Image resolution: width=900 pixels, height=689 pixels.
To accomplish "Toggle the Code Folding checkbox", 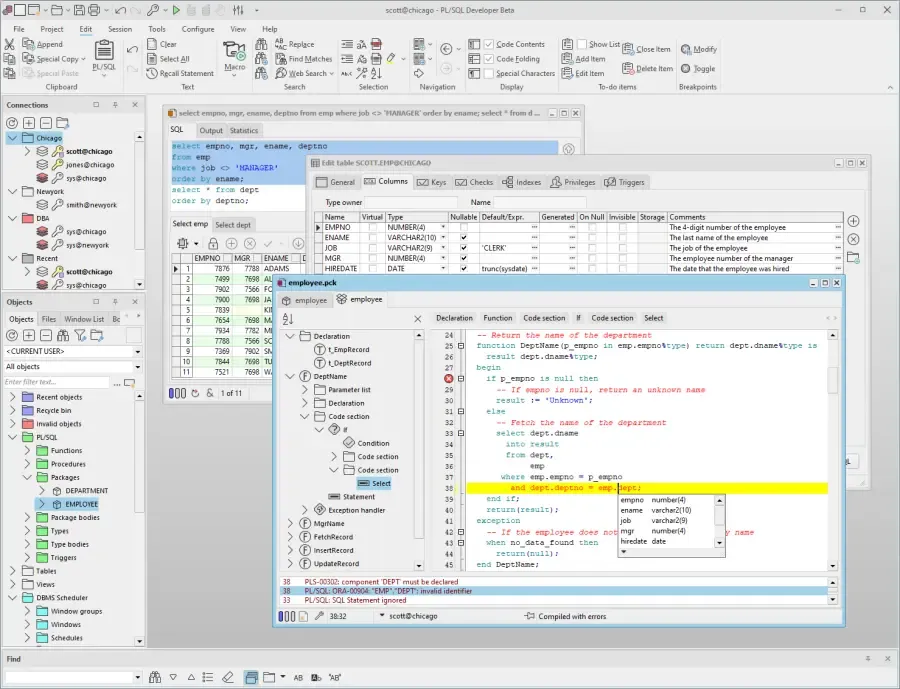I will click(x=489, y=59).
